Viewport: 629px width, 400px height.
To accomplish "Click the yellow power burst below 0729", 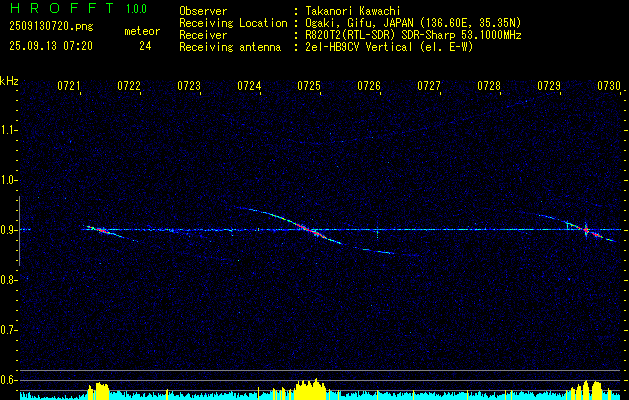I will (586, 390).
